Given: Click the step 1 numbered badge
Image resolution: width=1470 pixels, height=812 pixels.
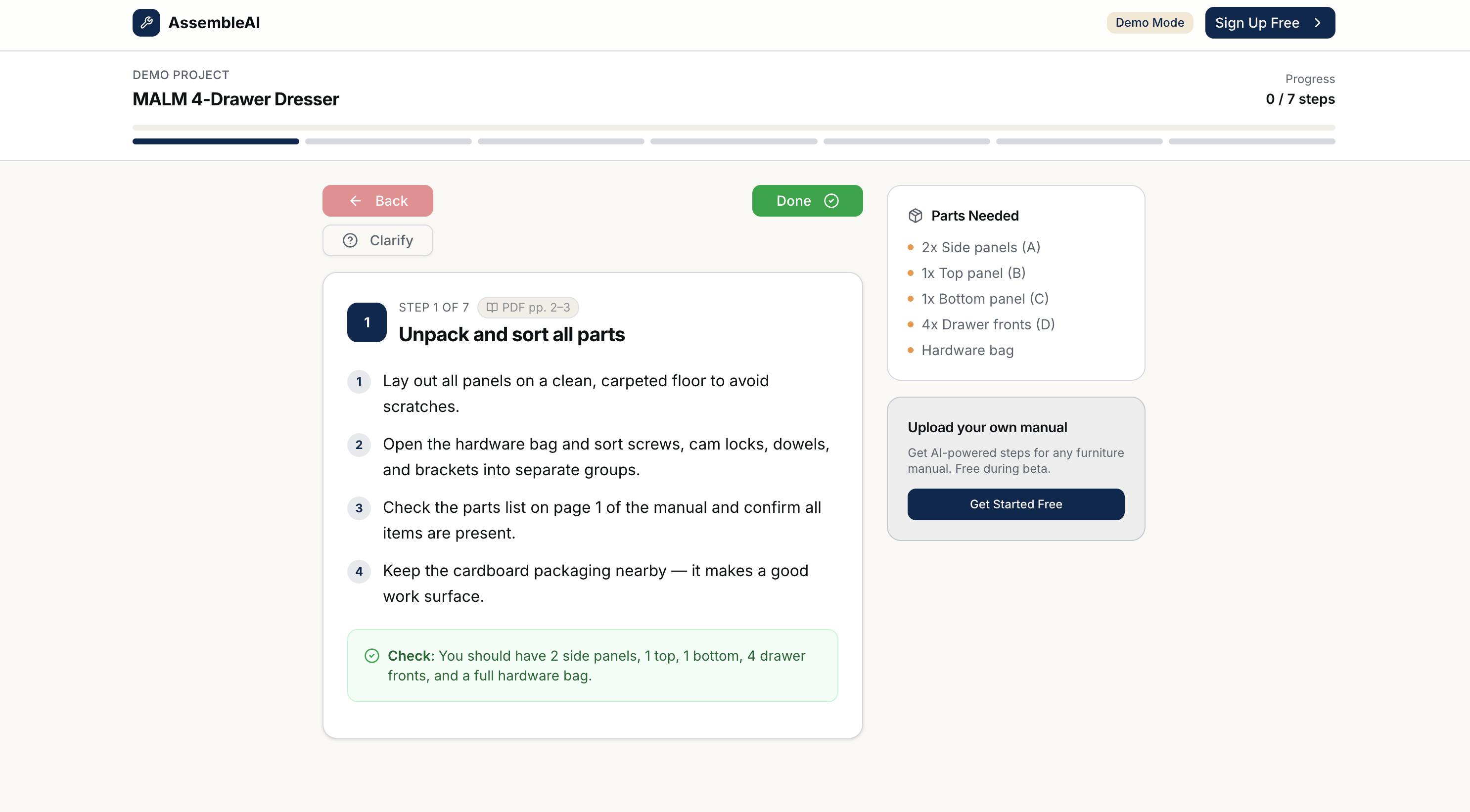Looking at the screenshot, I should click(x=367, y=322).
